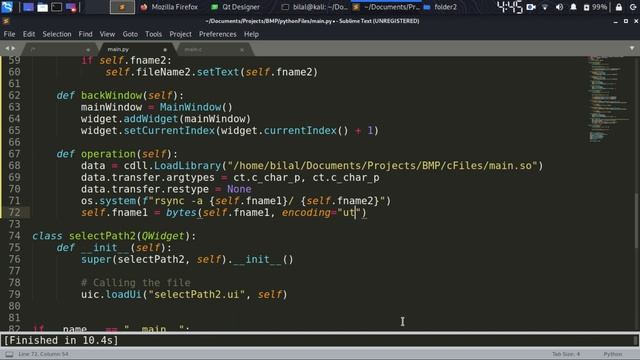The image size is (640, 360).
Task: Click 'widget.addWidget(mainWindow)' on line 64
Action: click(166, 119)
